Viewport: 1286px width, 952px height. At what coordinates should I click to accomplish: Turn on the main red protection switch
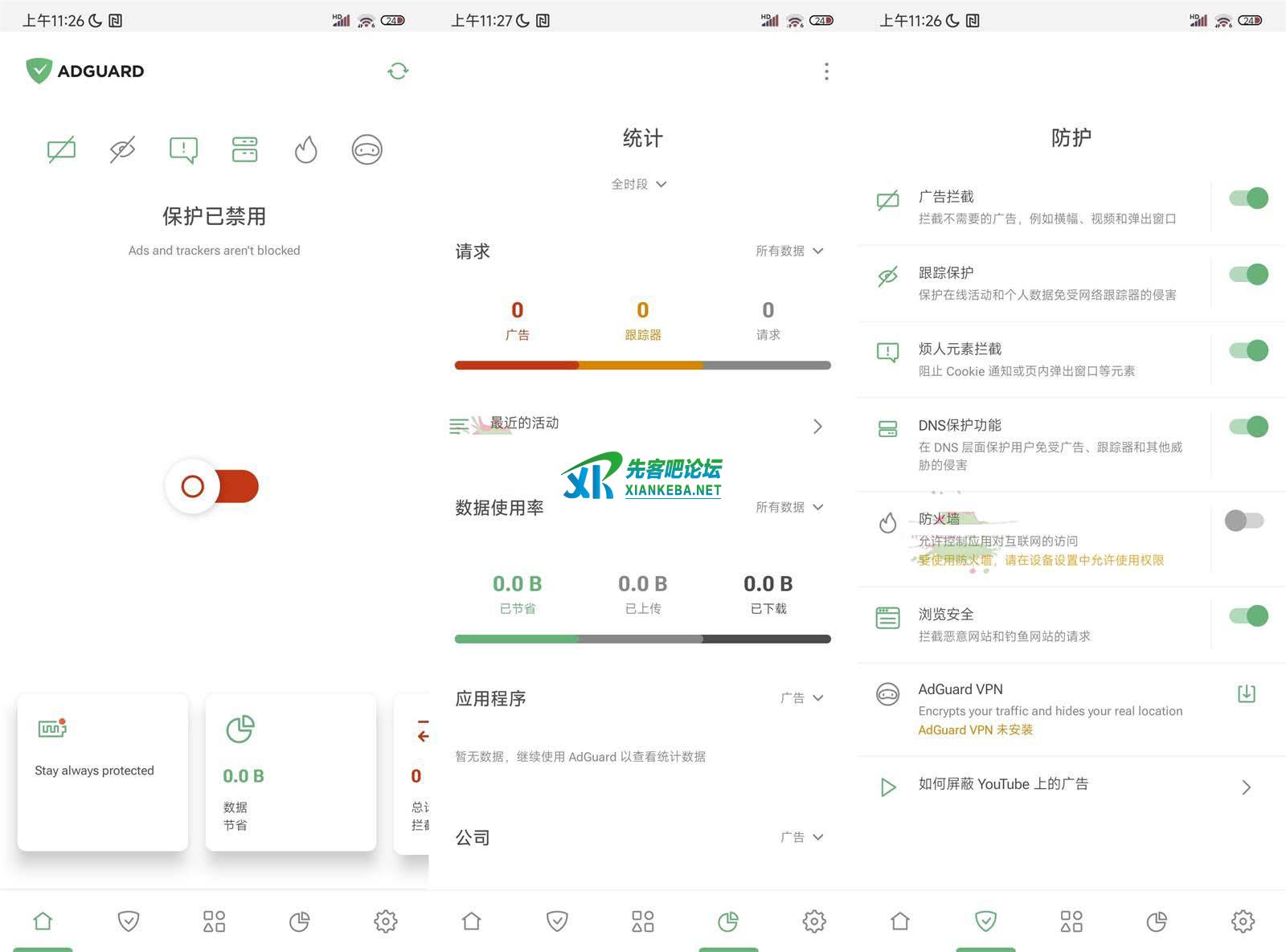[x=214, y=486]
